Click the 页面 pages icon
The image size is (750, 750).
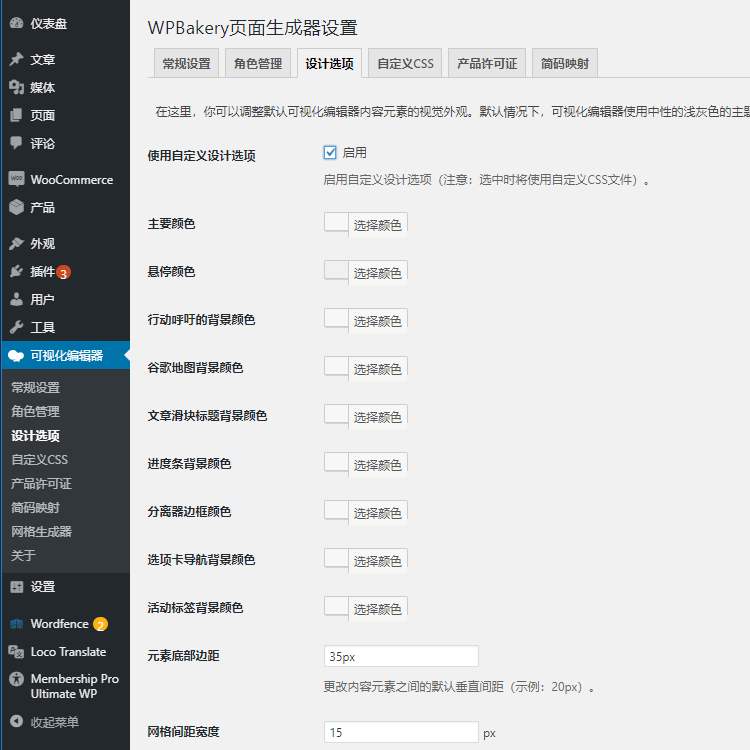(16, 115)
